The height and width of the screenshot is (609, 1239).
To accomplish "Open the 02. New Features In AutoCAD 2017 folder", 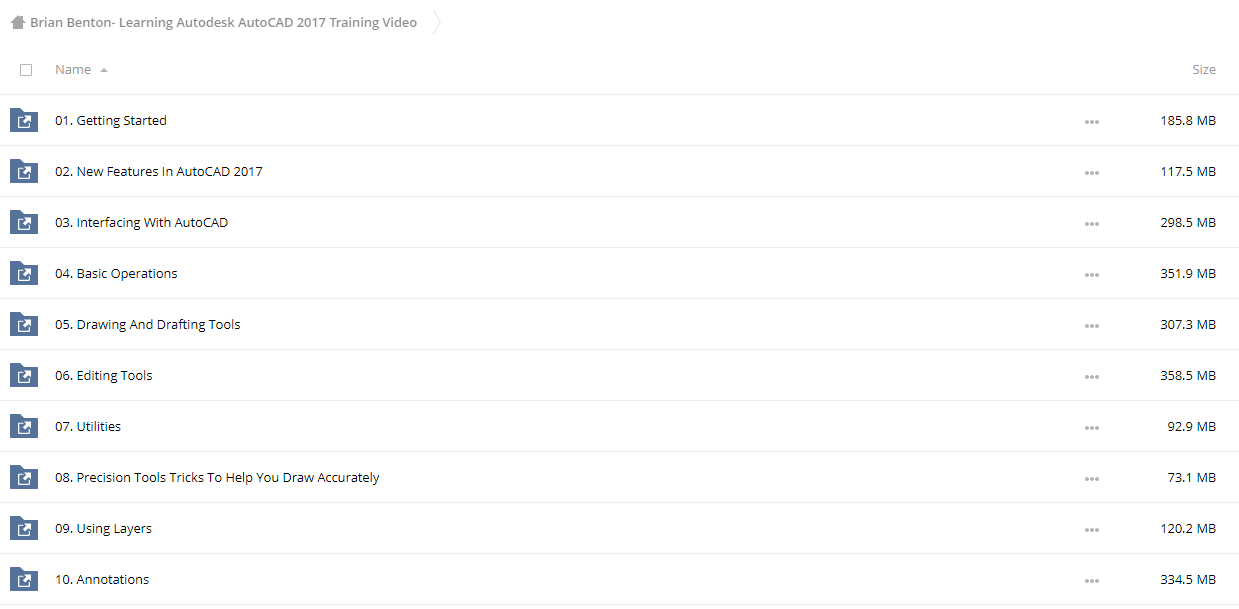I will tap(159, 171).
